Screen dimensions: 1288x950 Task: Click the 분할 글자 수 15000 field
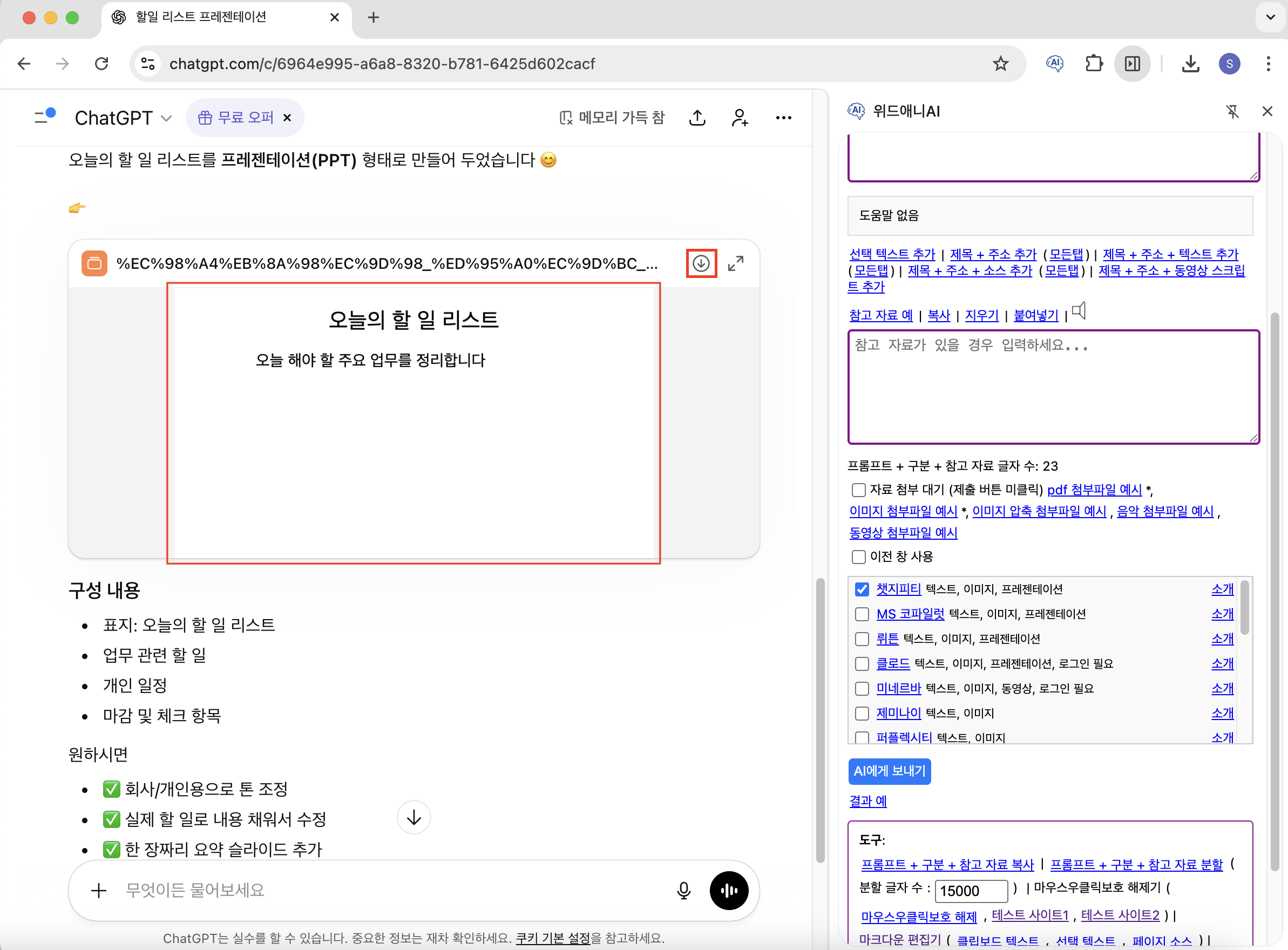tap(971, 891)
